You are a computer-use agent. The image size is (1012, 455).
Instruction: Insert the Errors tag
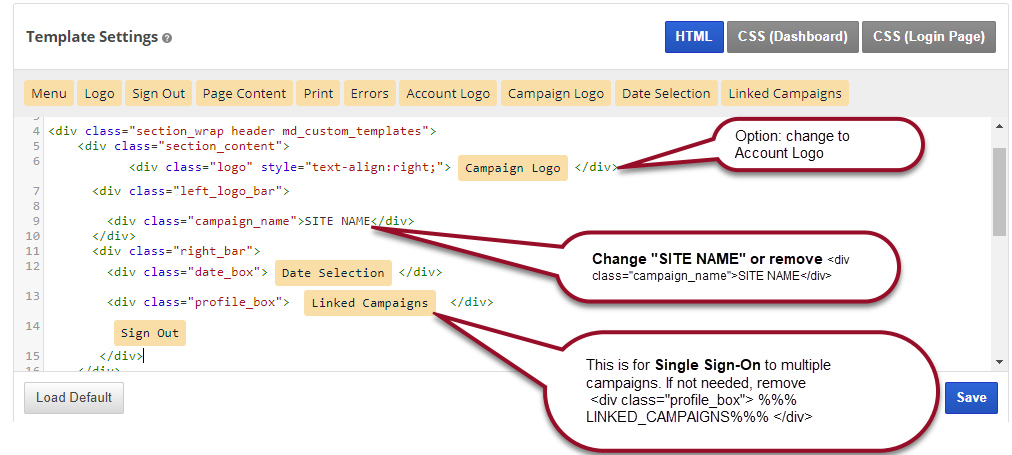(x=370, y=93)
